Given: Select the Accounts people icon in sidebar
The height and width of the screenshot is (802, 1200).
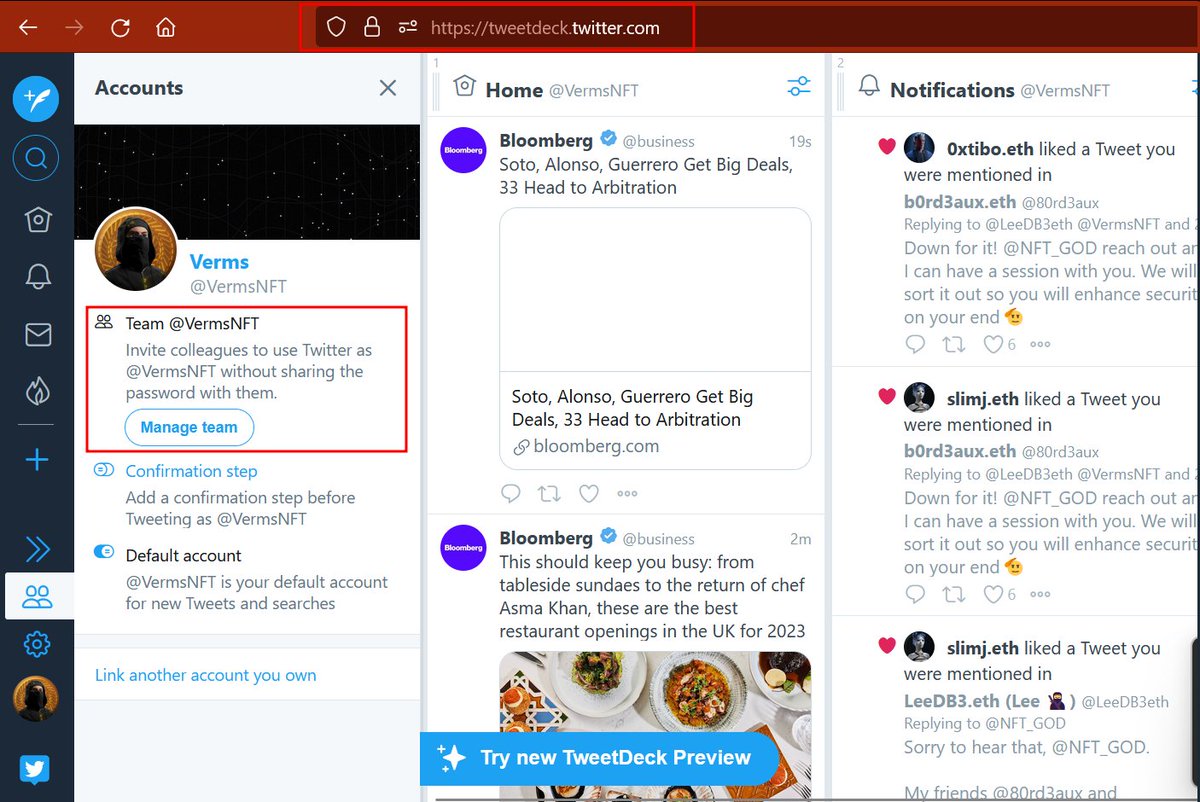Looking at the screenshot, I should click(37, 597).
